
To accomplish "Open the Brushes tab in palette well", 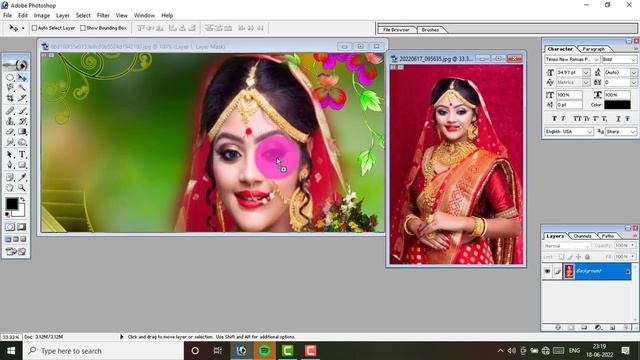I will pyautogui.click(x=430, y=30).
